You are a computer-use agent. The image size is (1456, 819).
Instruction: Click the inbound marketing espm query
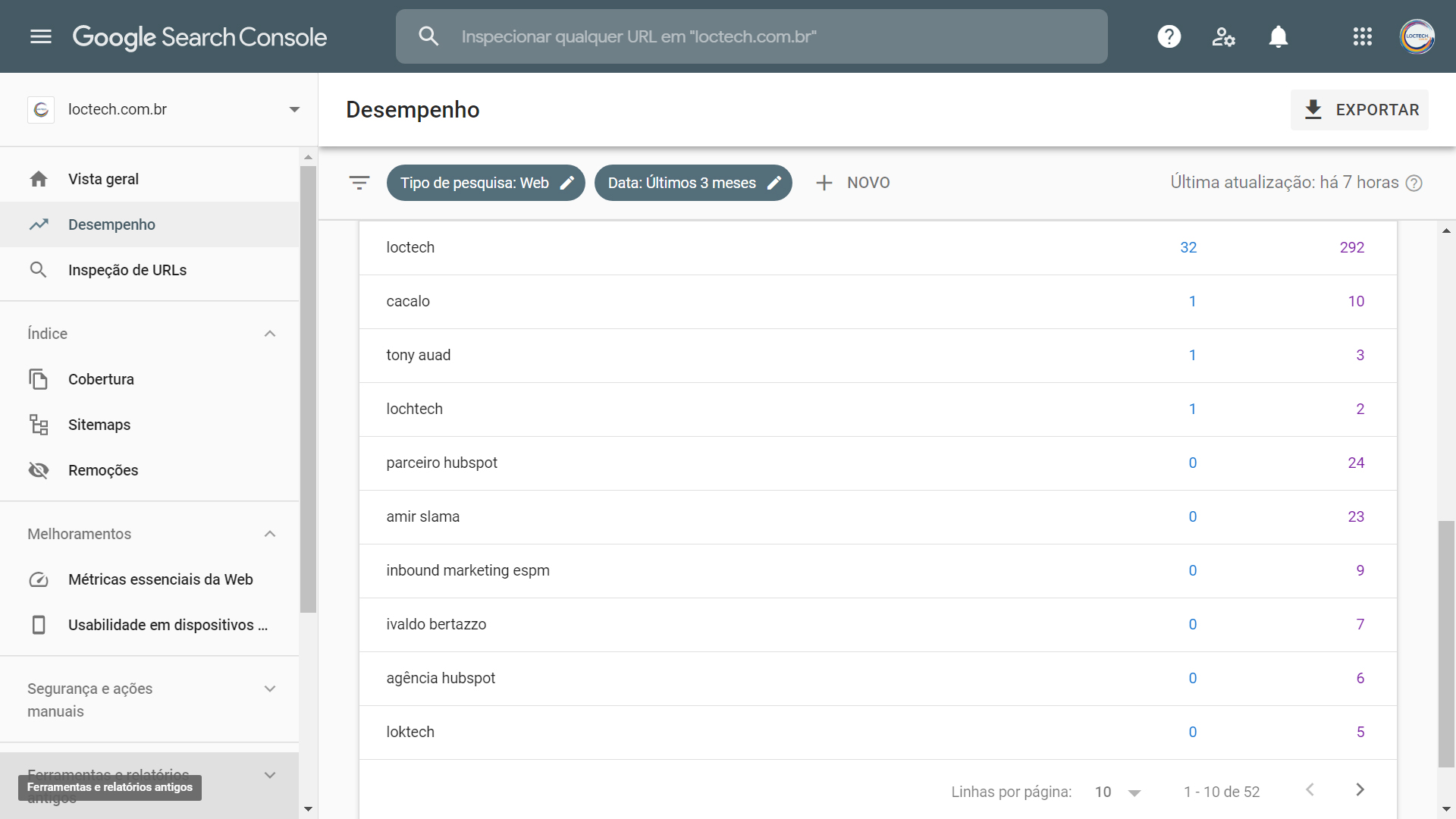pyautogui.click(x=468, y=570)
